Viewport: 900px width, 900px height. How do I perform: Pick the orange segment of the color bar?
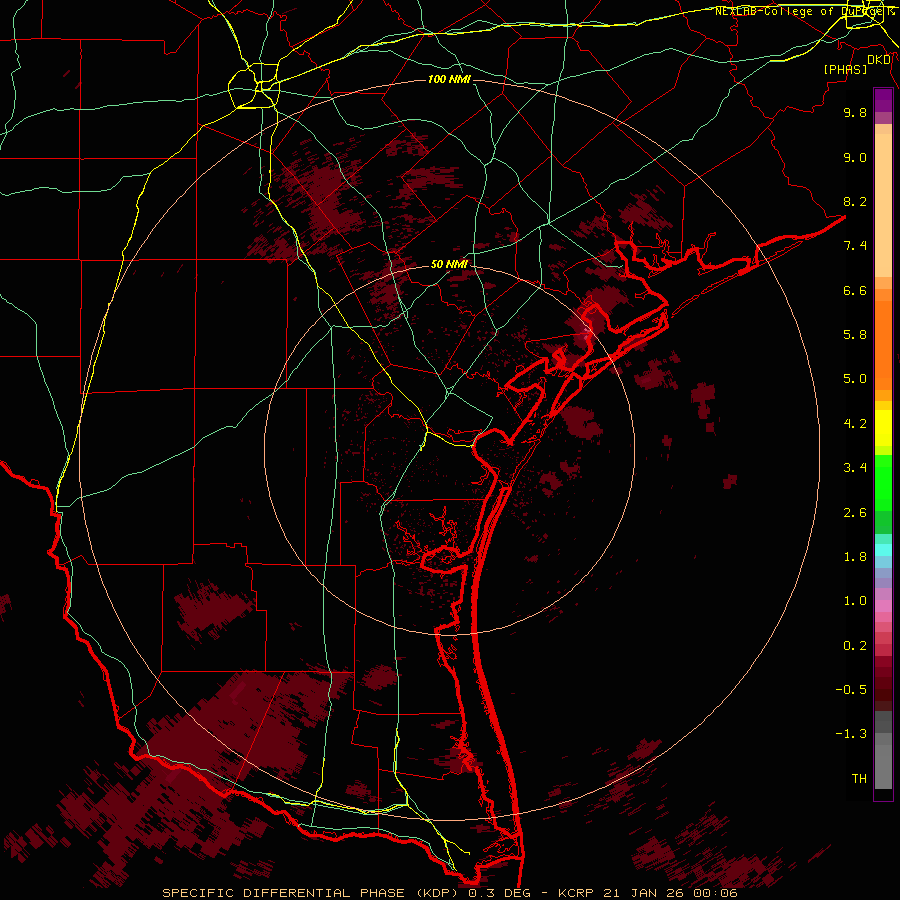883,346
